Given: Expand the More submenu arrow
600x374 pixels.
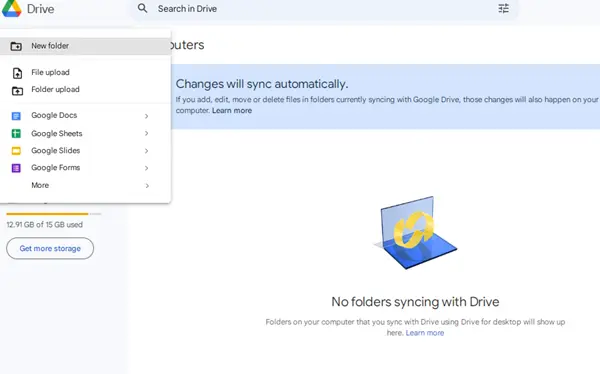Looking at the screenshot, I should 147,186.
